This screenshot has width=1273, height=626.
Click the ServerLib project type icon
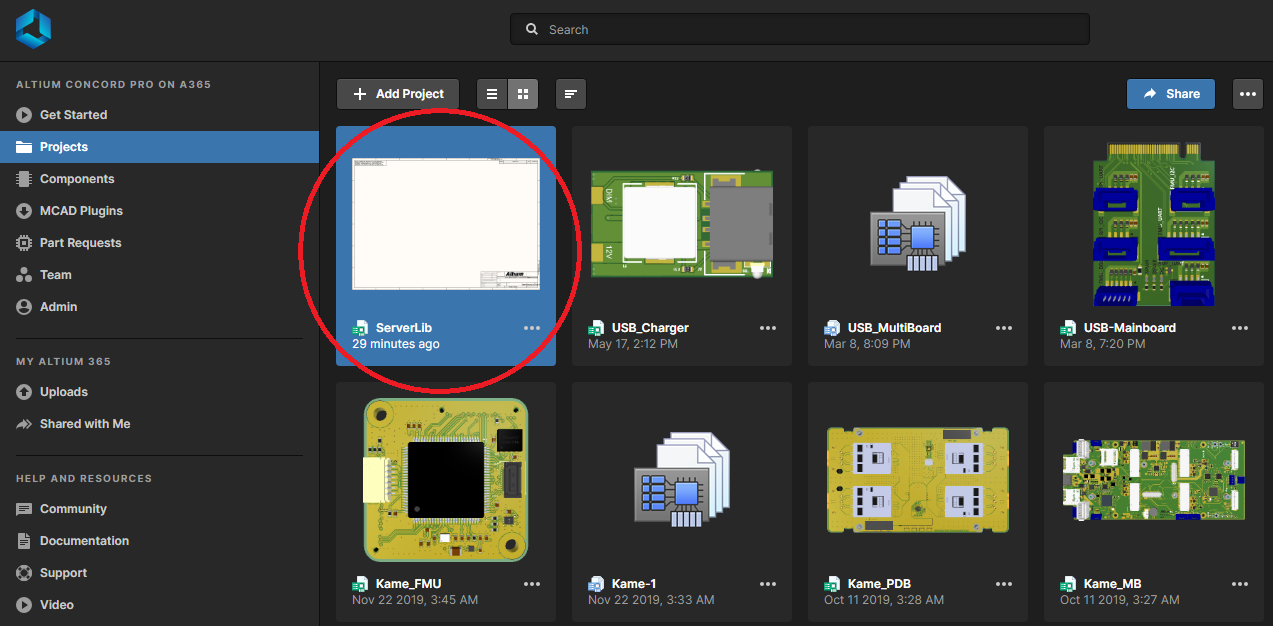click(x=360, y=328)
